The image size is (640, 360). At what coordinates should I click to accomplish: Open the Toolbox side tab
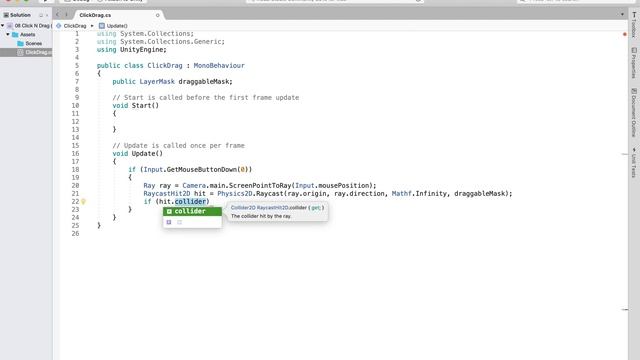coord(634,25)
